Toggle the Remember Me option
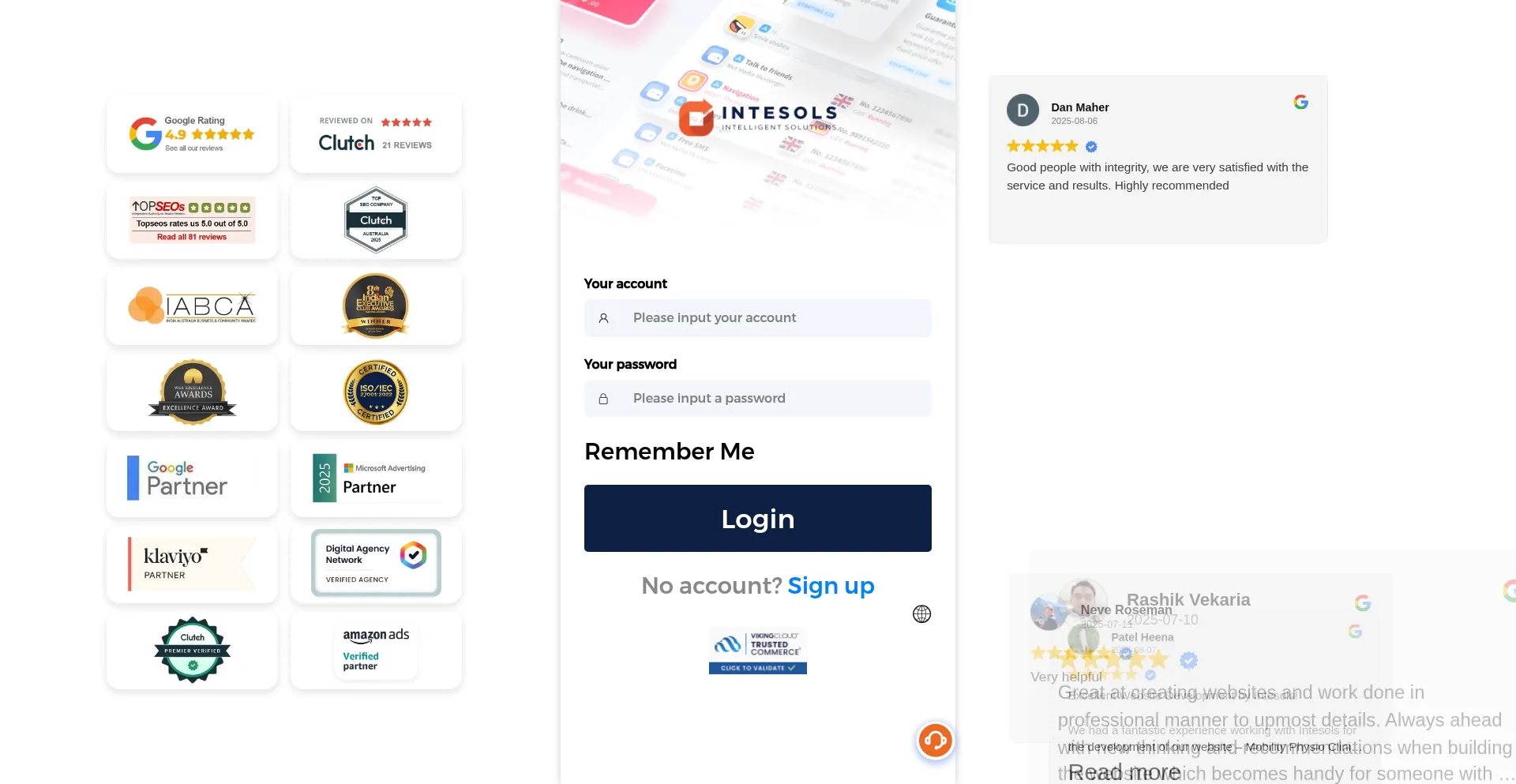 670,452
